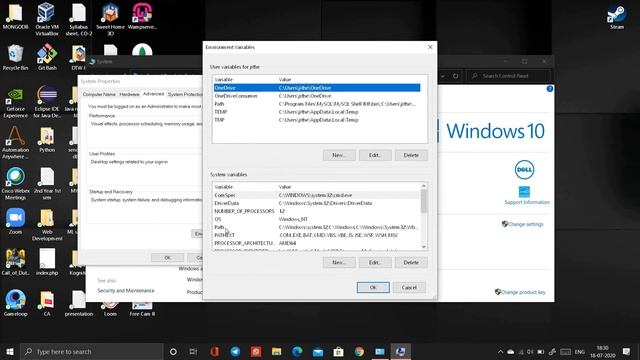This screenshot has width=640, height=360.
Task: Launch the Cisco Webex Meetings shortcut
Action: [x=16, y=184]
